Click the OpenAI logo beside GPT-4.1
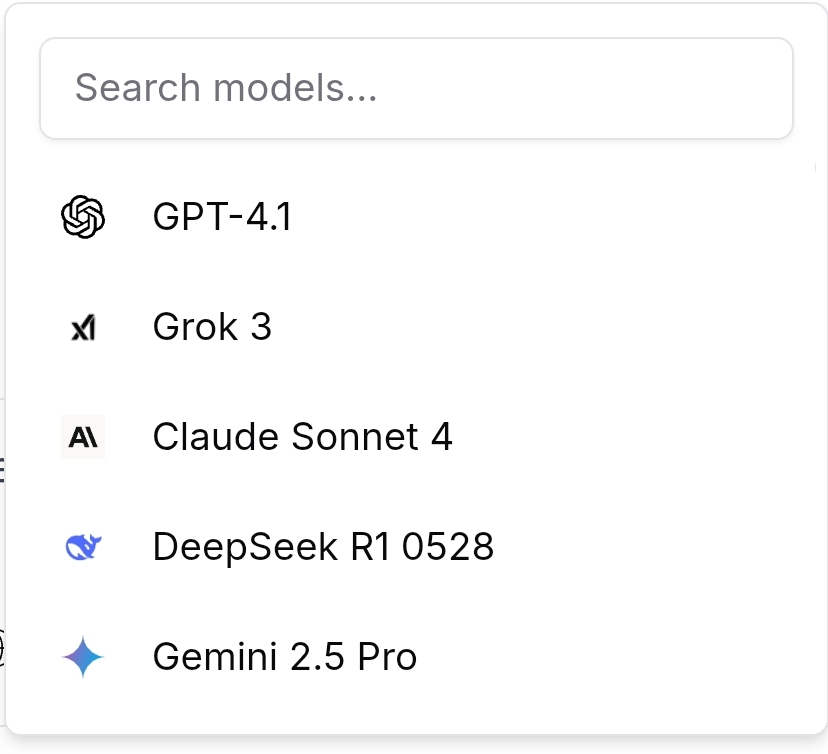This screenshot has width=828, height=754. point(83,217)
